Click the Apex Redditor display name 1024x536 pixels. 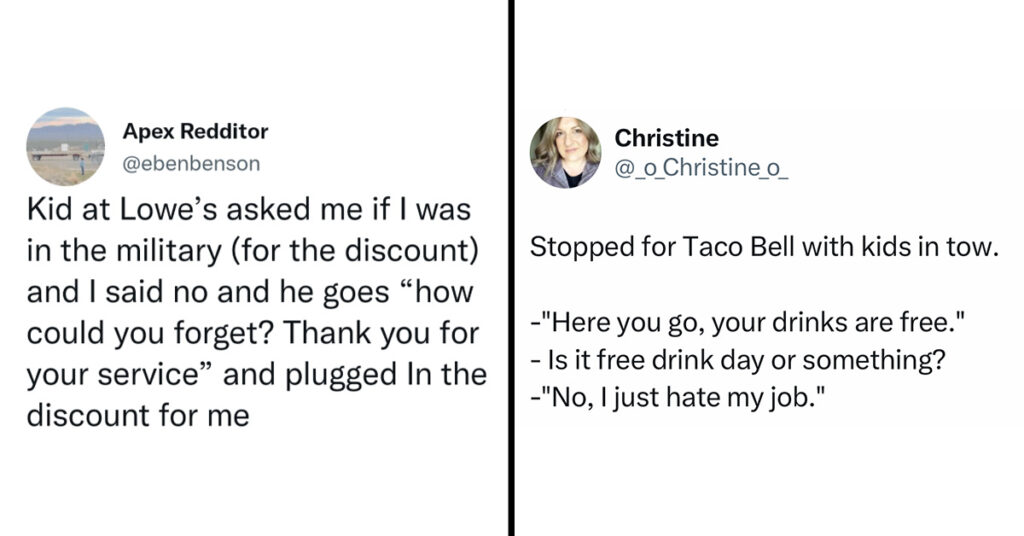pos(195,131)
